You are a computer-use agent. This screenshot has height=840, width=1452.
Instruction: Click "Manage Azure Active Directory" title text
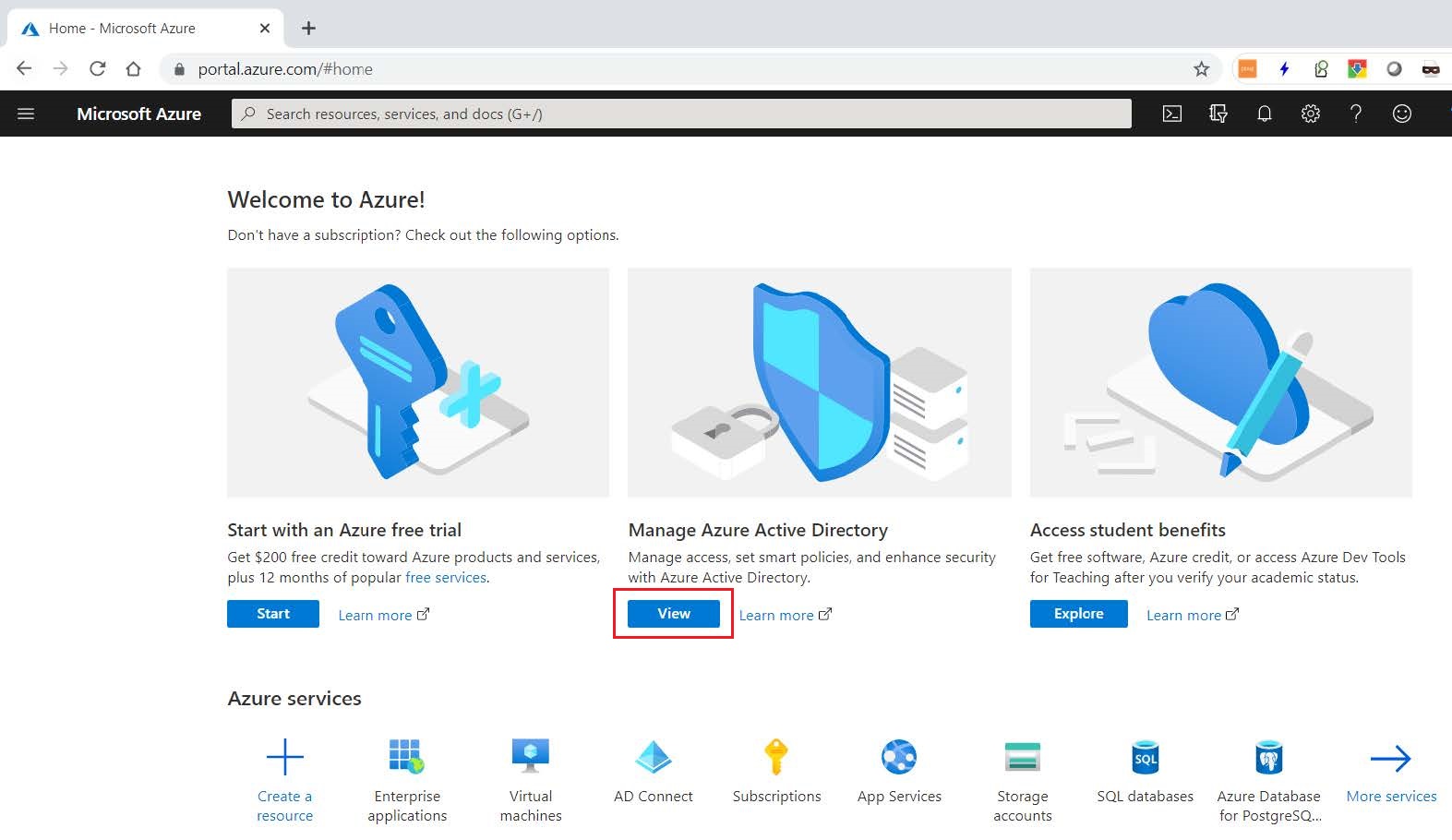point(758,530)
